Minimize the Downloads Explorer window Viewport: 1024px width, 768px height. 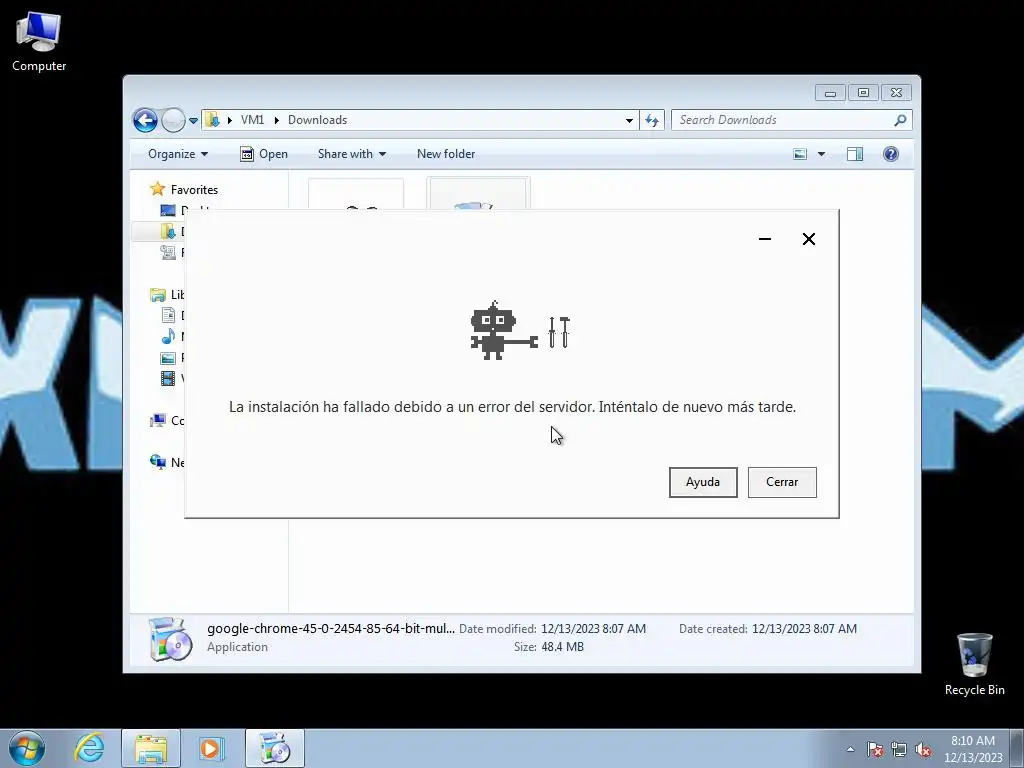pyautogui.click(x=830, y=93)
